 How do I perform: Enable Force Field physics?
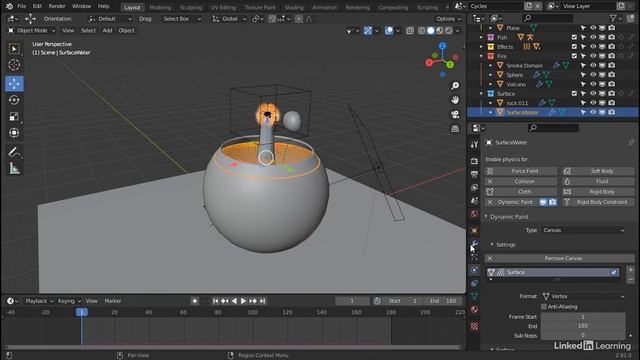pyautogui.click(x=521, y=171)
